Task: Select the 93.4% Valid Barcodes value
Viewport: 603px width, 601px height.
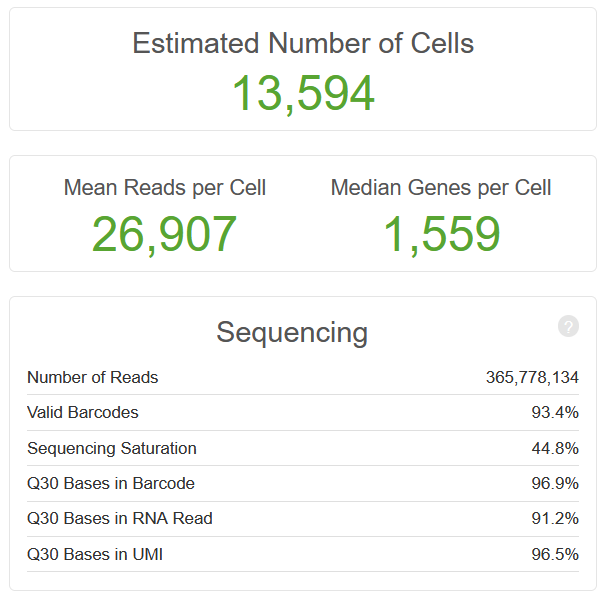Action: click(555, 412)
